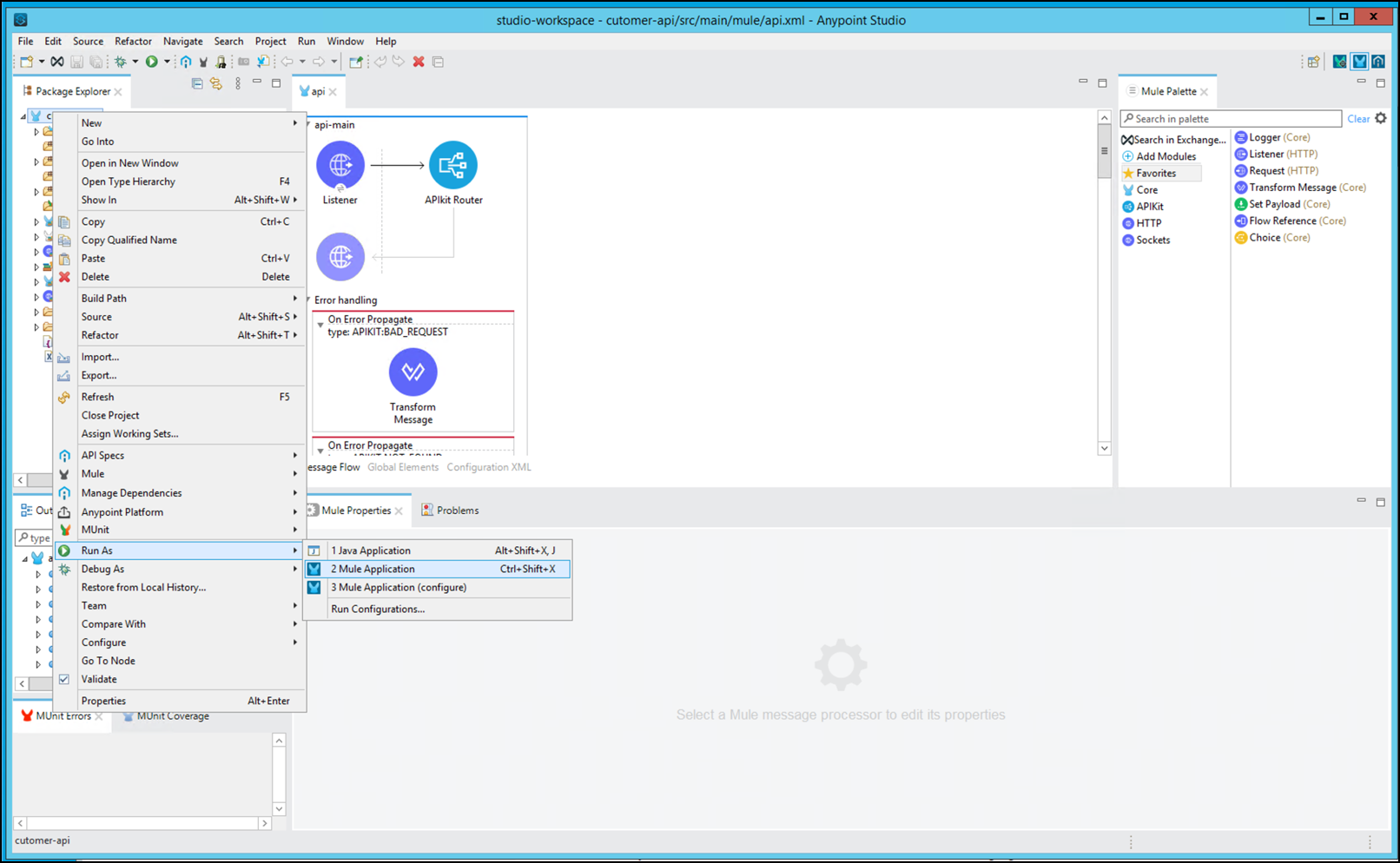This screenshot has width=1400, height=863.
Task: Click Collapse All icon in Package Explorer
Action: click(x=197, y=83)
